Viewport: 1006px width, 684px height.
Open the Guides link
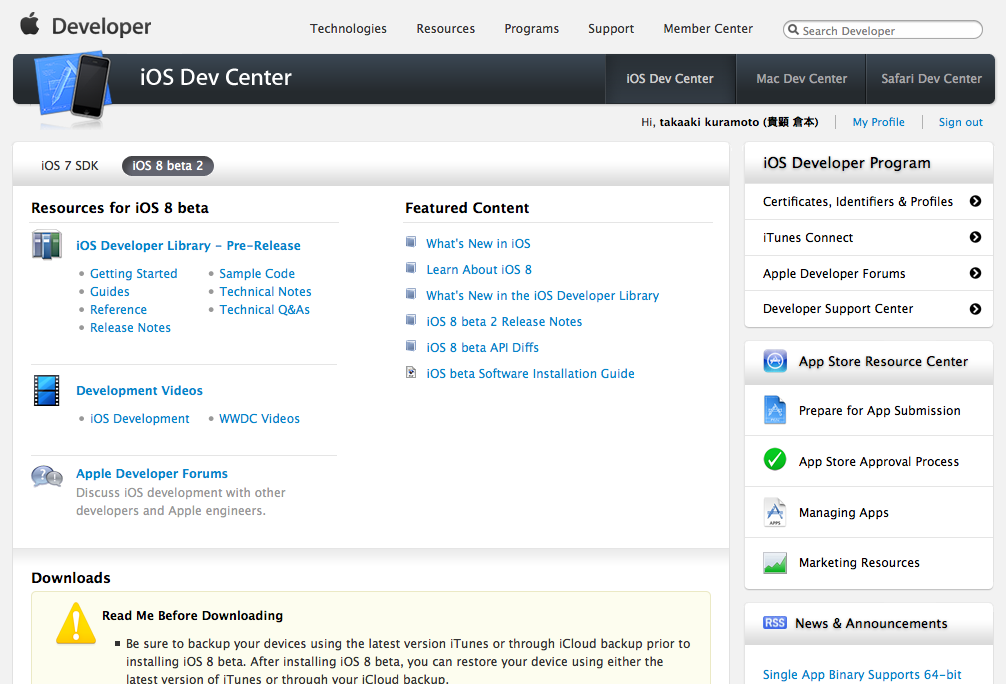click(x=110, y=291)
